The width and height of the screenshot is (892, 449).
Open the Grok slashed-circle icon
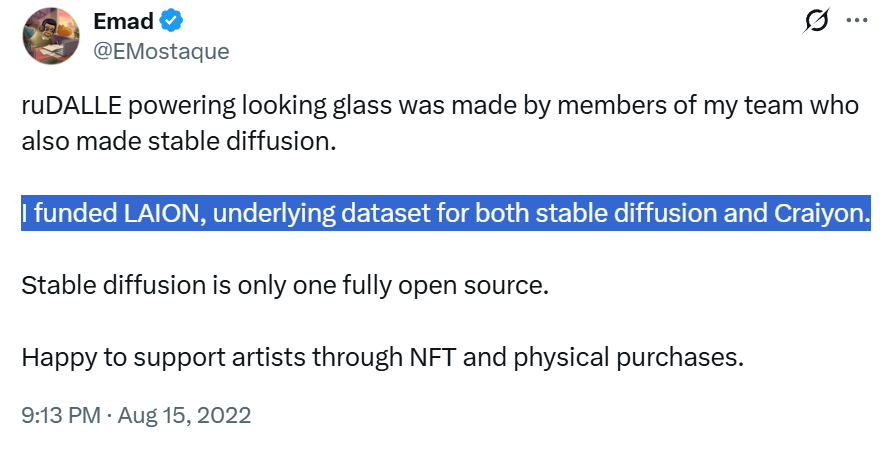click(816, 21)
